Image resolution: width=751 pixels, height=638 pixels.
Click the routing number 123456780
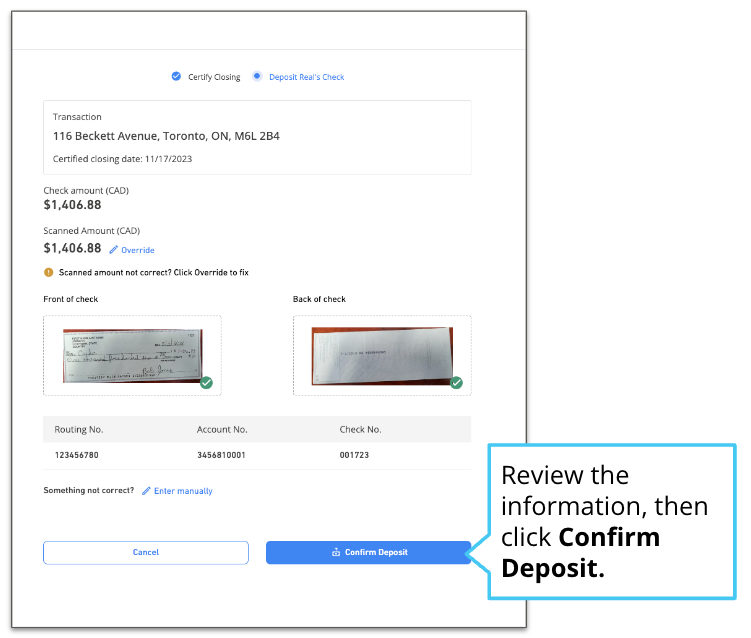(77, 455)
